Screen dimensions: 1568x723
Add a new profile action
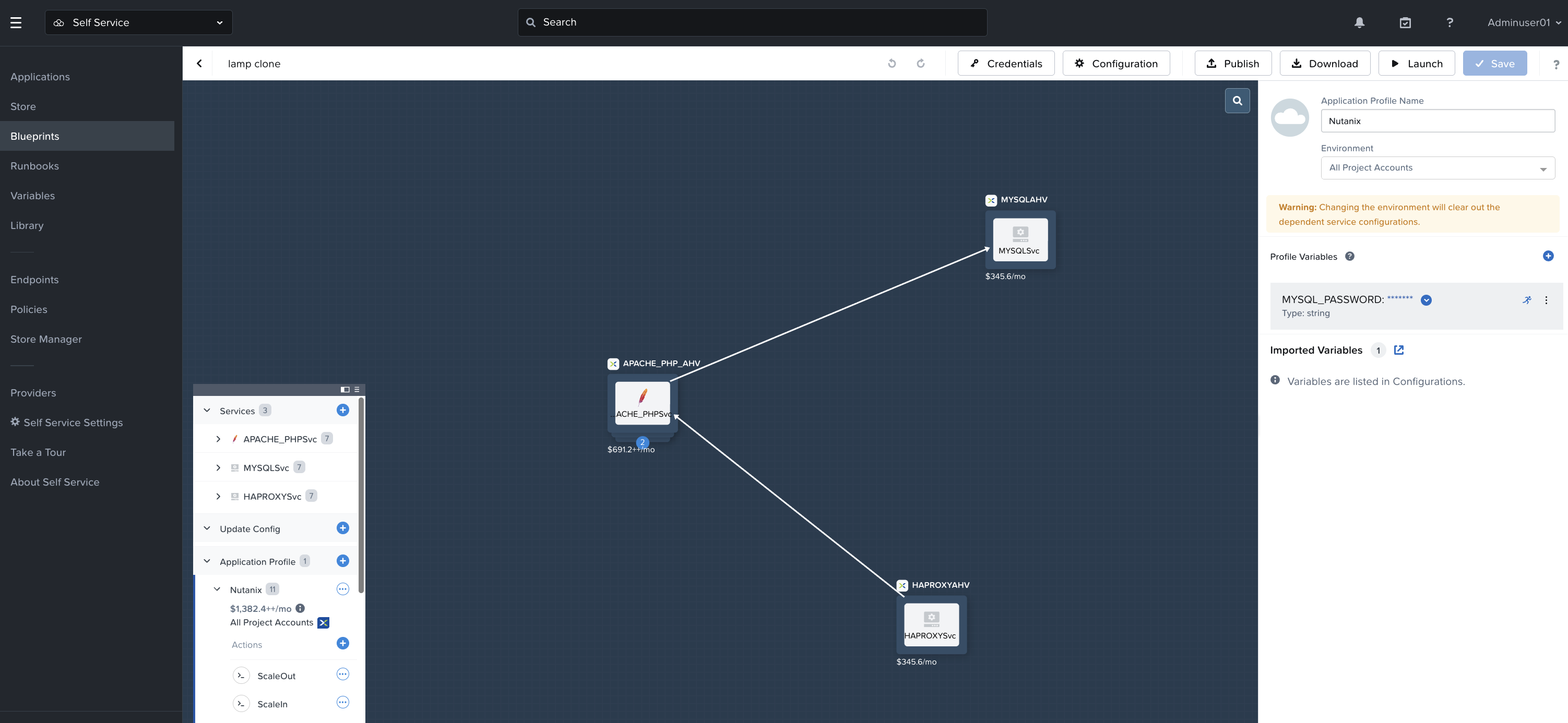[343, 643]
